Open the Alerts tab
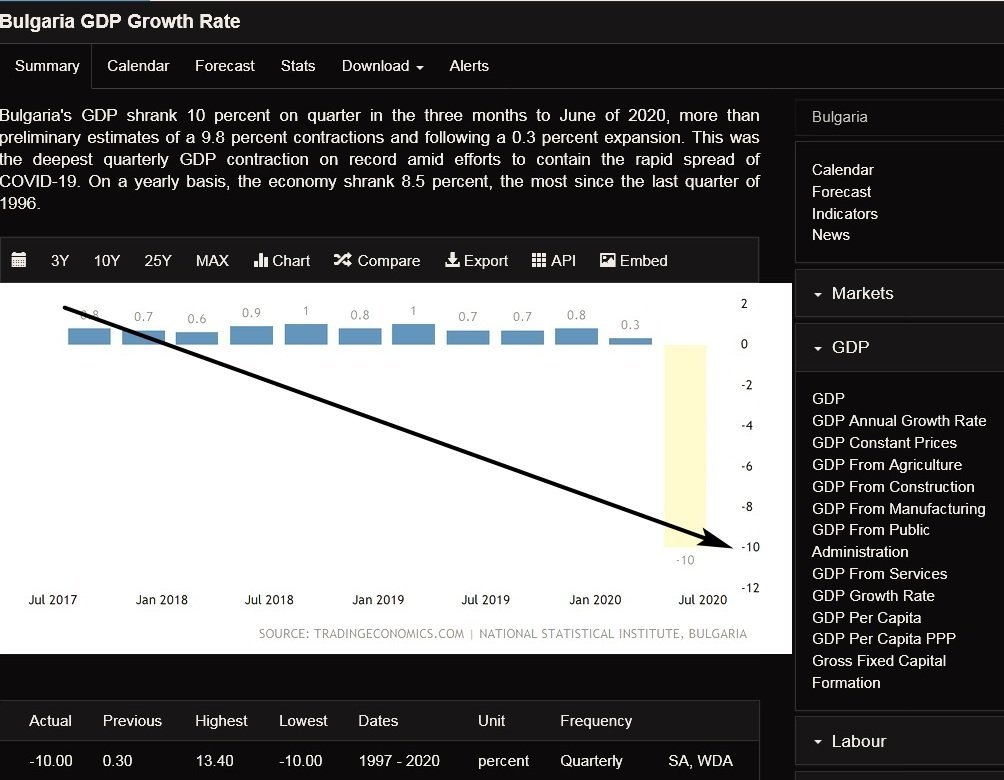 [469, 66]
